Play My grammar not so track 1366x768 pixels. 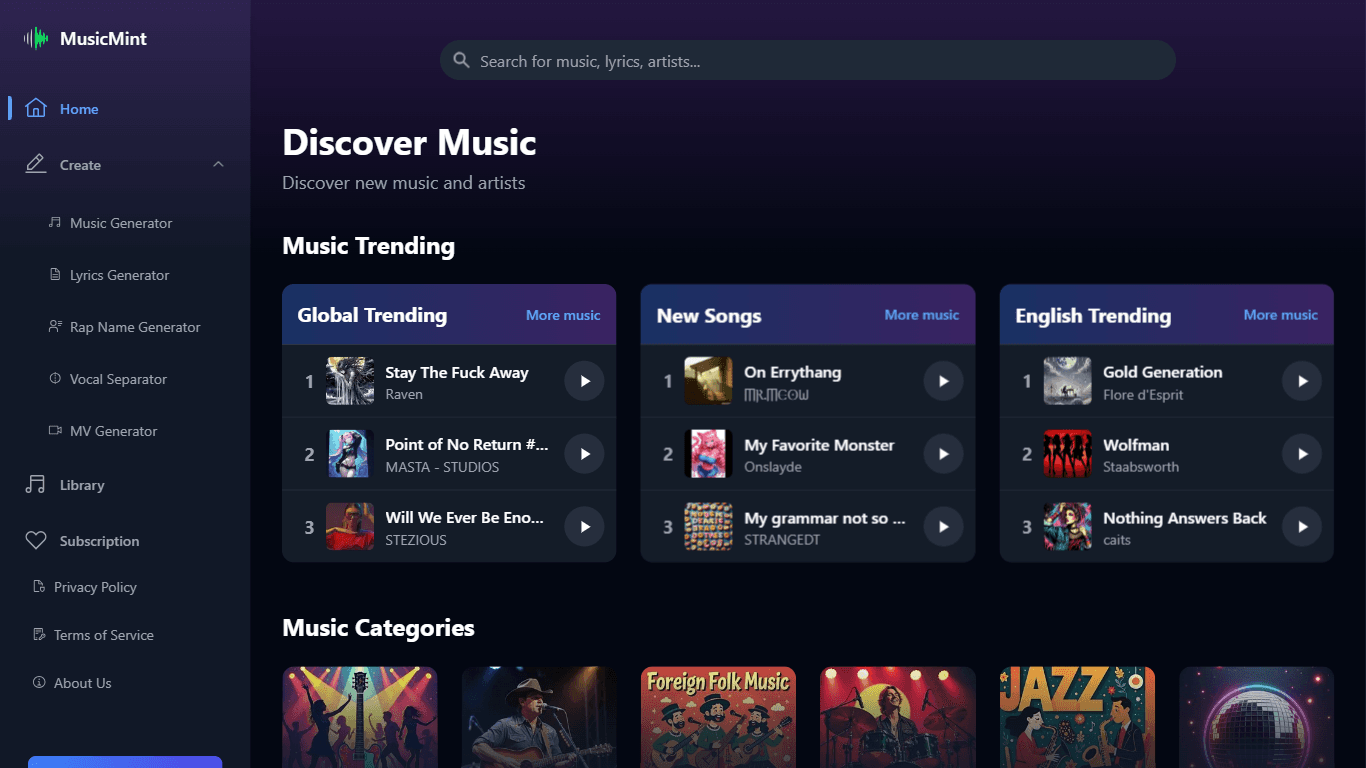pos(943,527)
